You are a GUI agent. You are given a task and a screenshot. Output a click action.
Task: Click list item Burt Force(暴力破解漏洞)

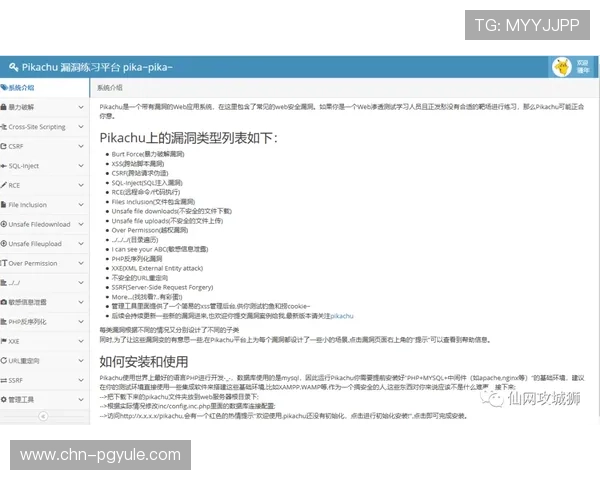click(148, 154)
